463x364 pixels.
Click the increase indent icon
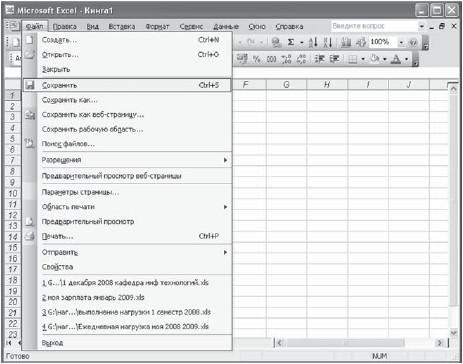[334, 59]
